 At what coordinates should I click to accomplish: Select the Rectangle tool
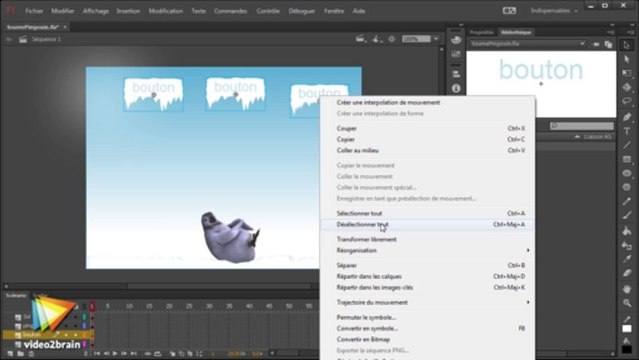pos(627,159)
